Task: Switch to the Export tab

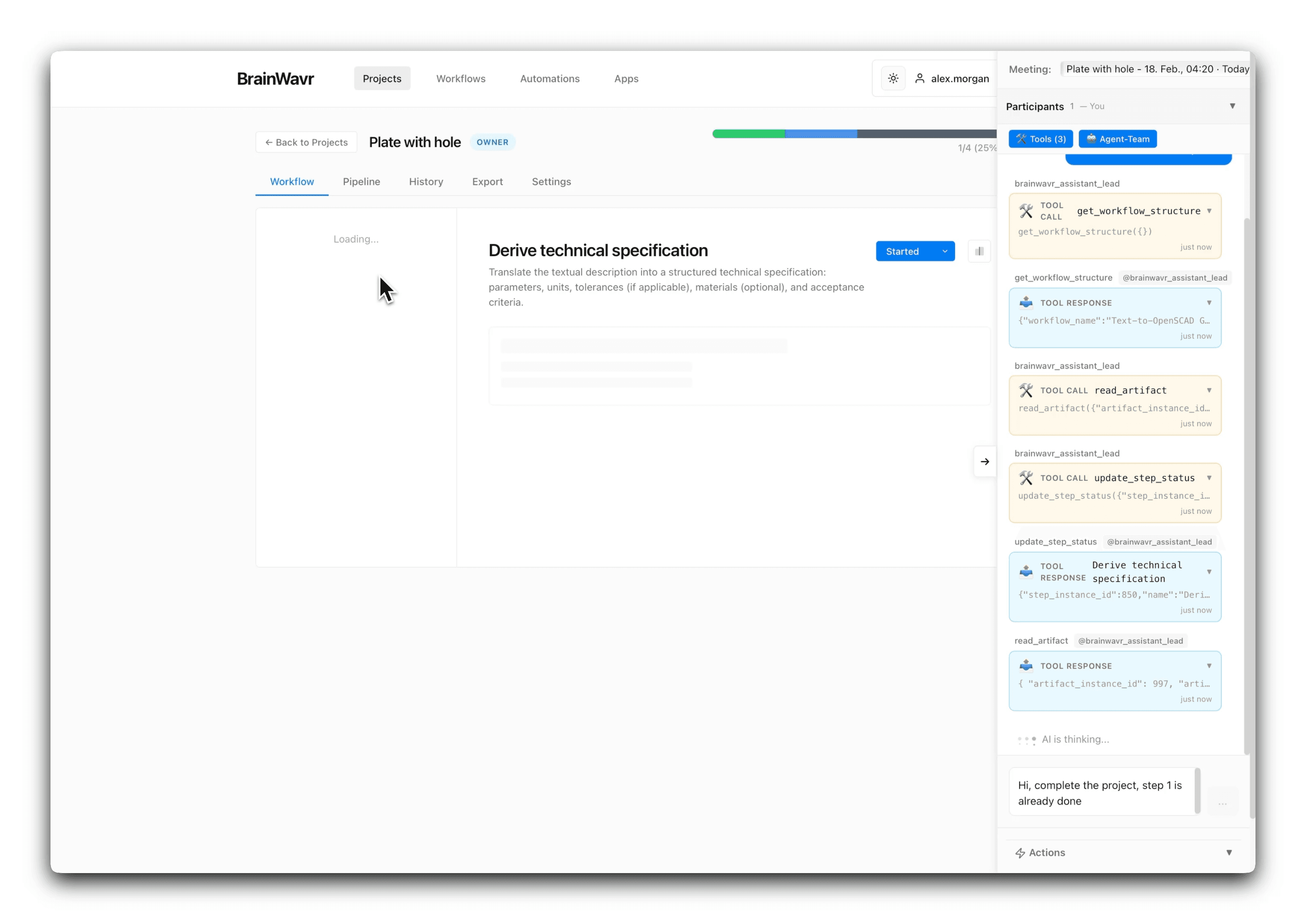Action: tap(487, 181)
